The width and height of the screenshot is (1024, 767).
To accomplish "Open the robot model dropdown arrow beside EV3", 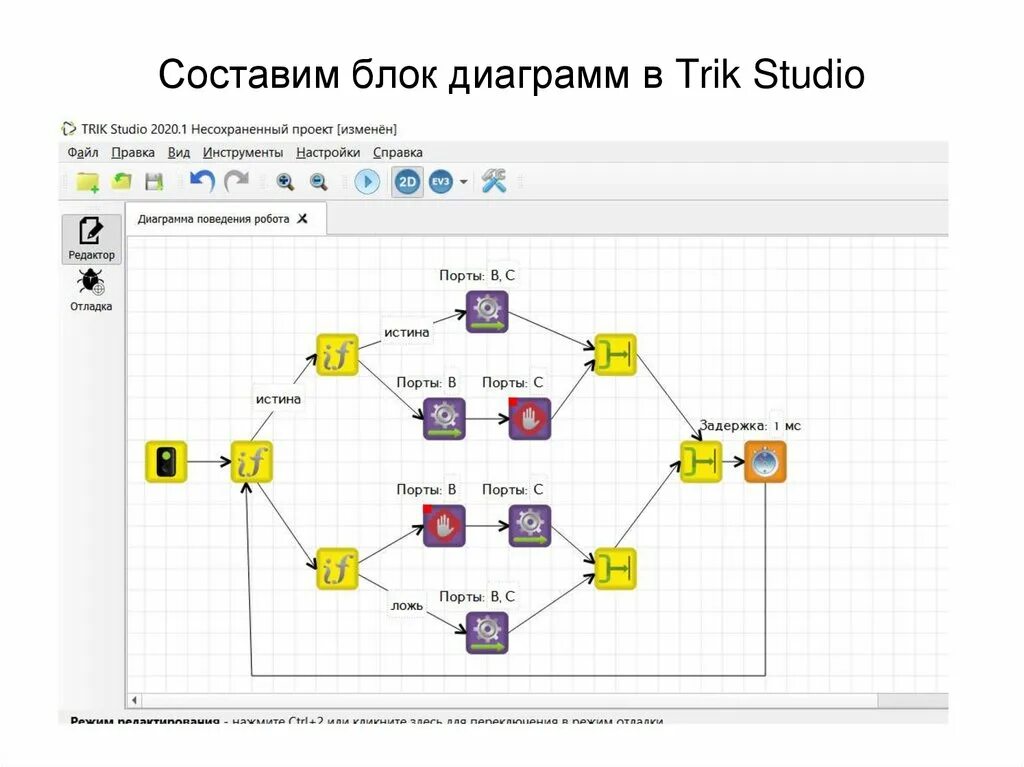I will (463, 182).
